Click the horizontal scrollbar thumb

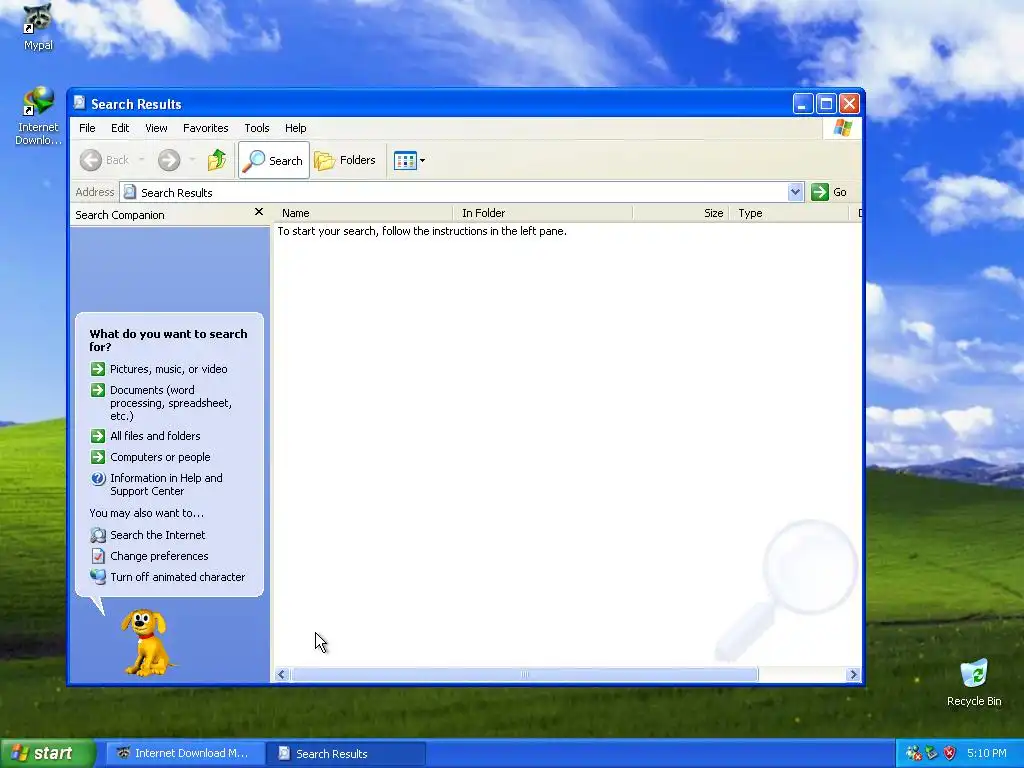(524, 675)
